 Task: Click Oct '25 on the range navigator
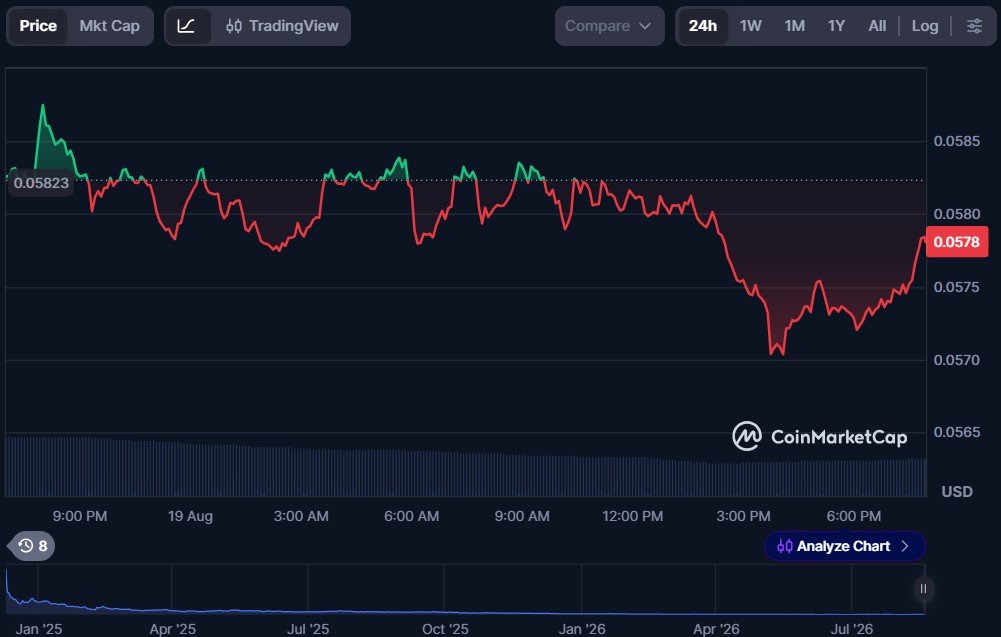pyautogui.click(x=445, y=629)
